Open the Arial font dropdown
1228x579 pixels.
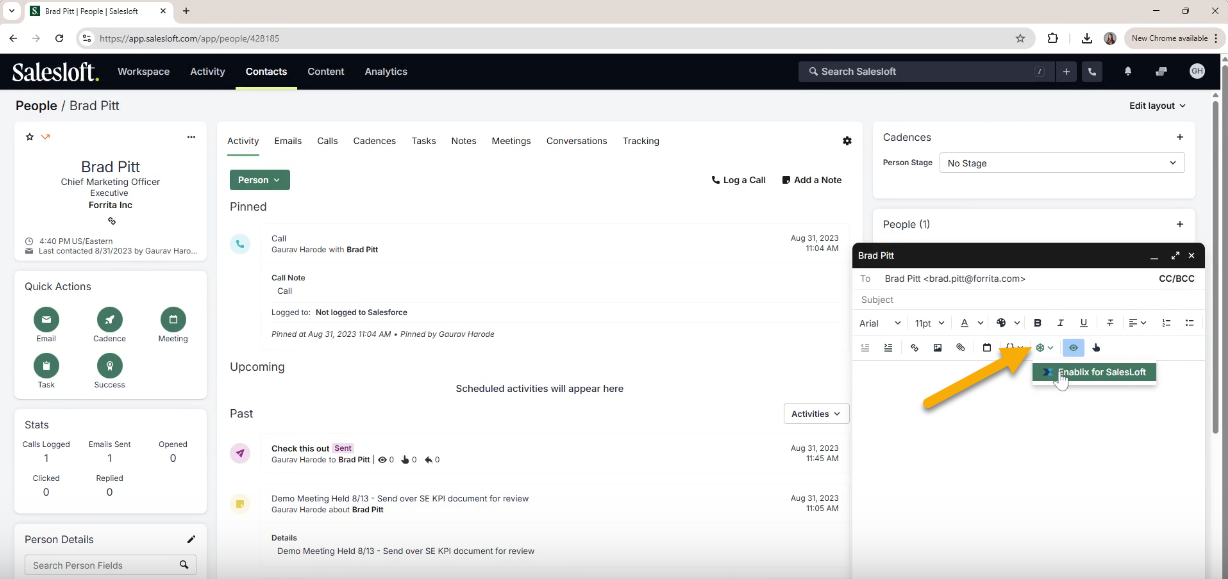point(880,323)
